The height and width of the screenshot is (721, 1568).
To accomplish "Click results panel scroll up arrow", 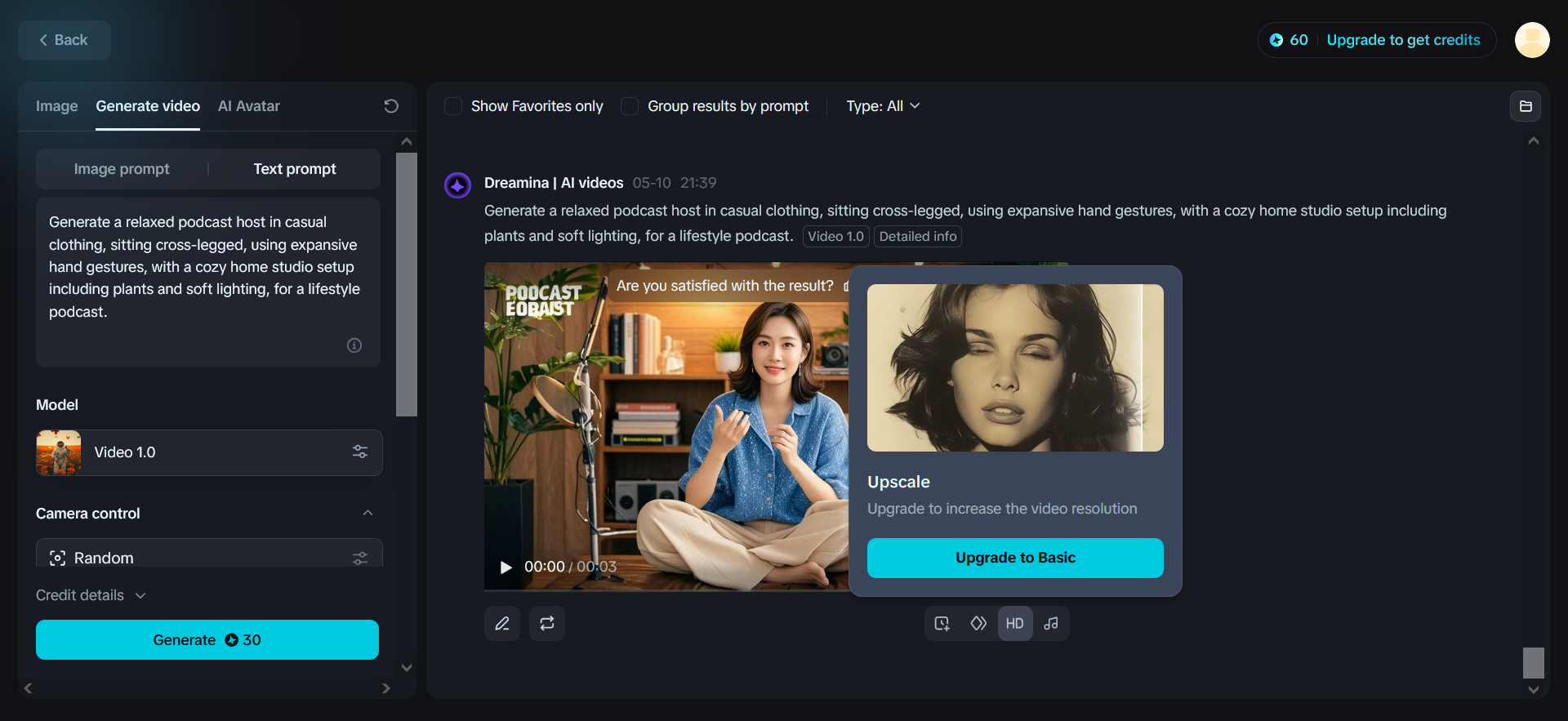I will (1534, 141).
